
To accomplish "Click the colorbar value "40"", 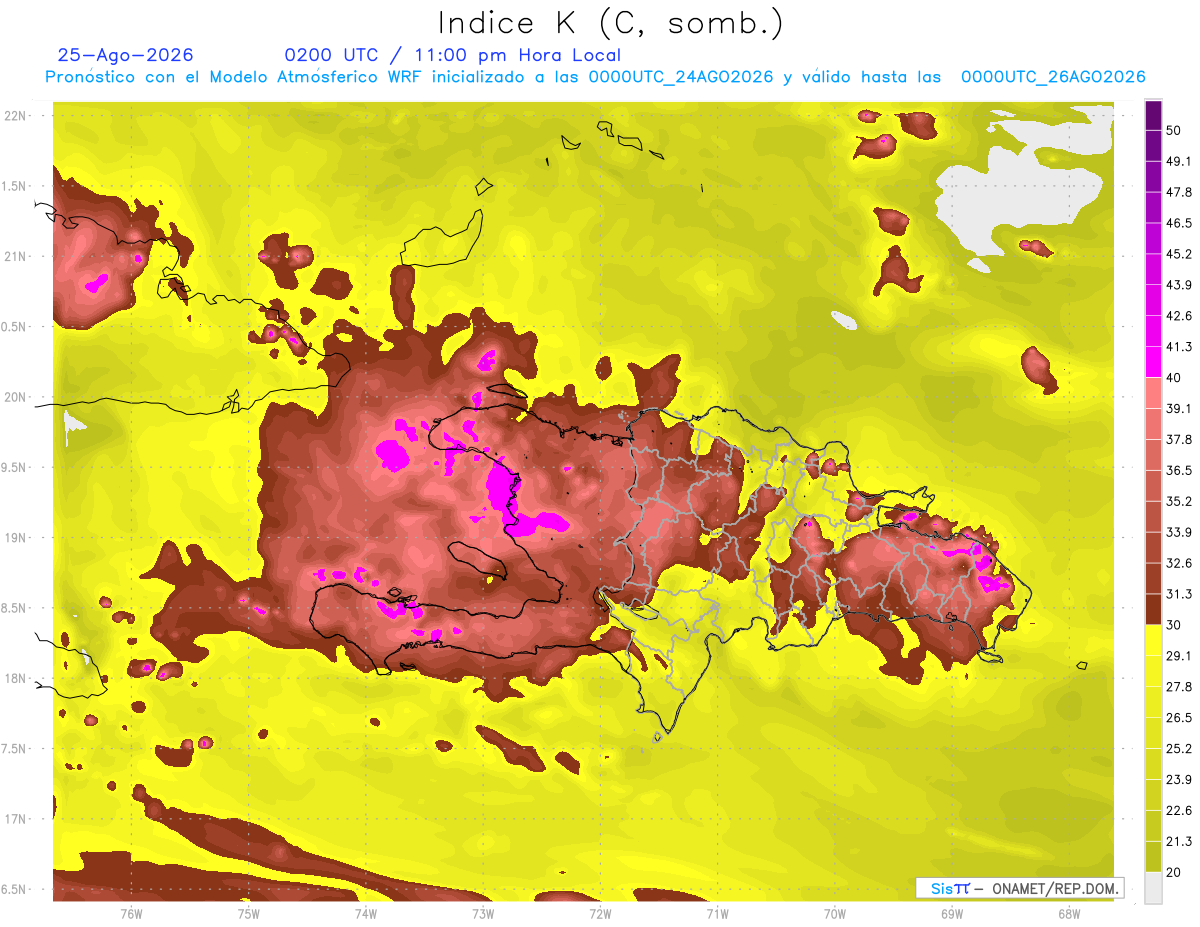I will tap(1174, 378).
